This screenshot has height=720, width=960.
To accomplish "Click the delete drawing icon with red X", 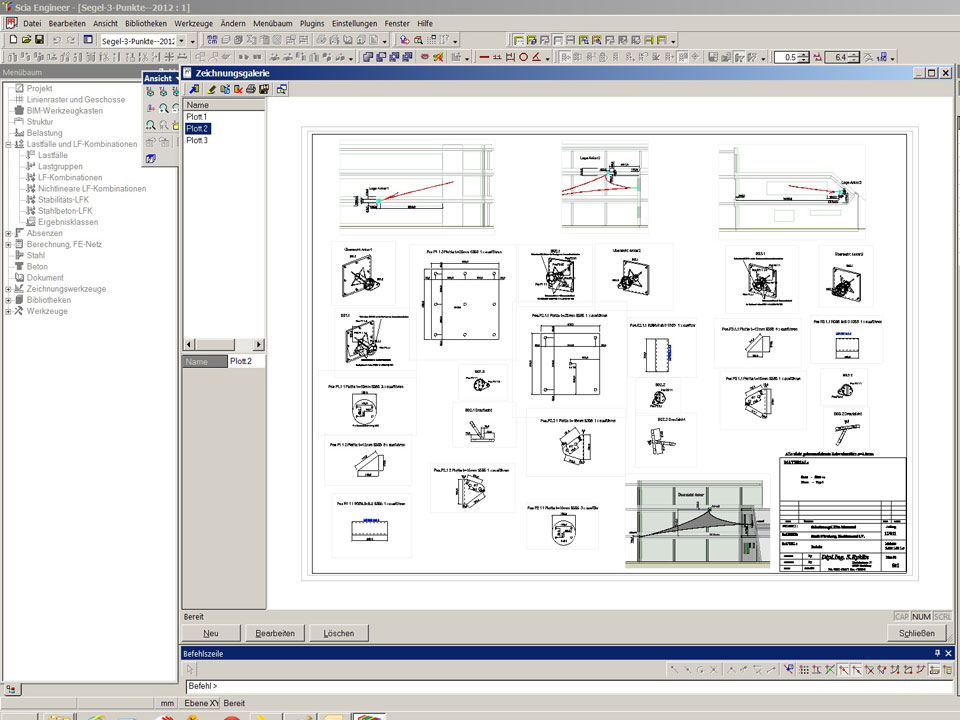I will tap(238, 90).
